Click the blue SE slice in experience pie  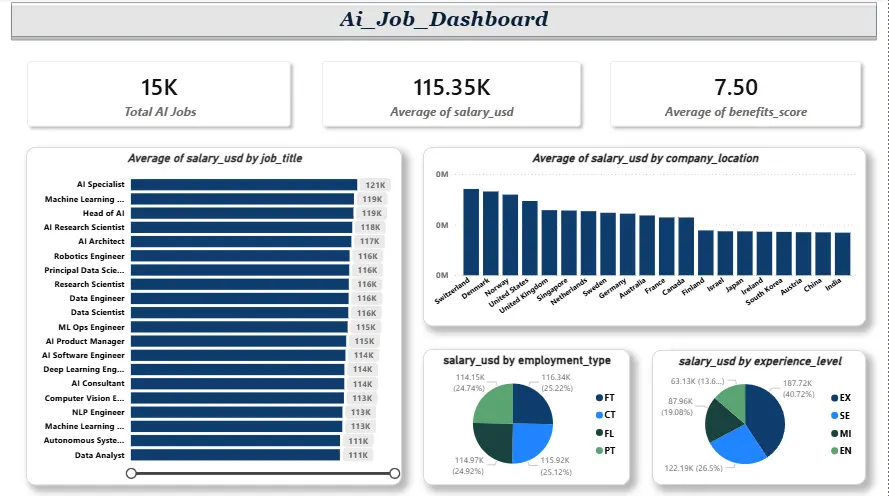coord(739,445)
